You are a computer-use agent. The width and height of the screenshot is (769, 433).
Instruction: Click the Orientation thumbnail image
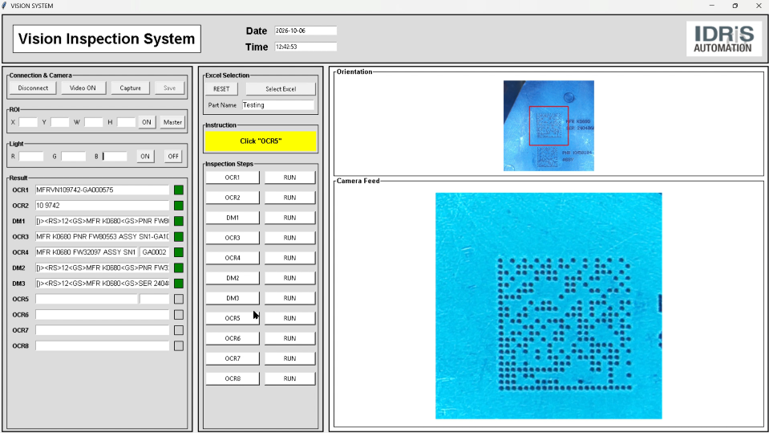tap(549, 126)
